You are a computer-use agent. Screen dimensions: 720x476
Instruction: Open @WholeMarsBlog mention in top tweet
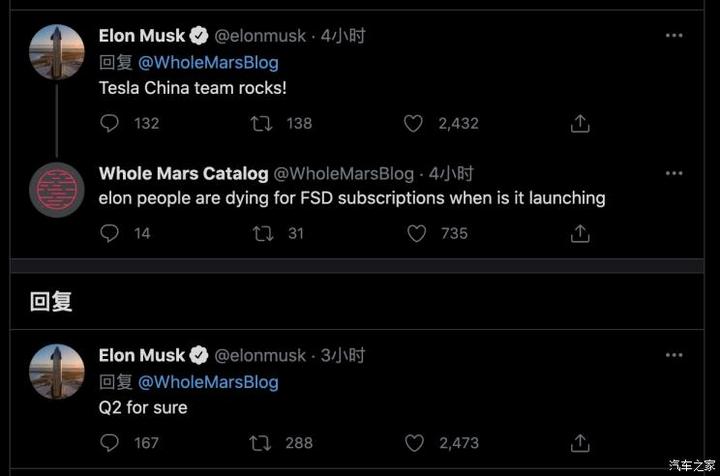click(208, 62)
